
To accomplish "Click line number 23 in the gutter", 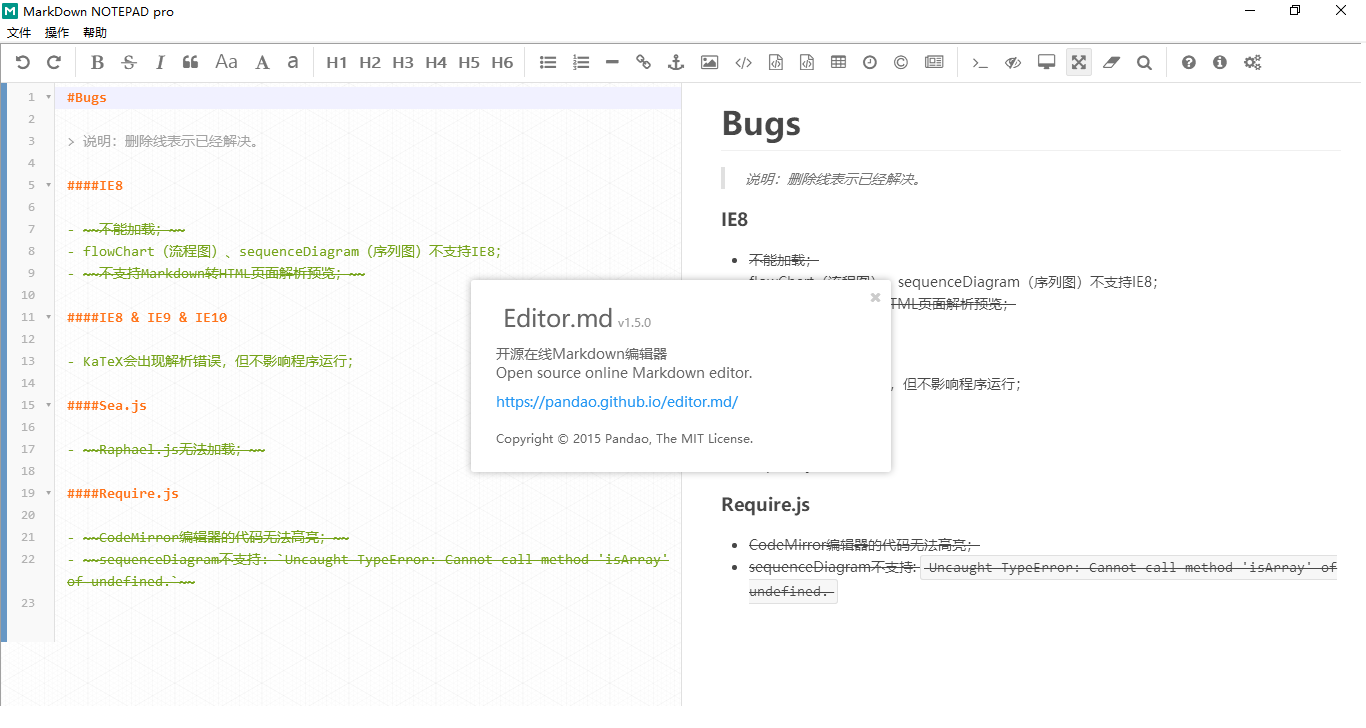I will [28, 603].
